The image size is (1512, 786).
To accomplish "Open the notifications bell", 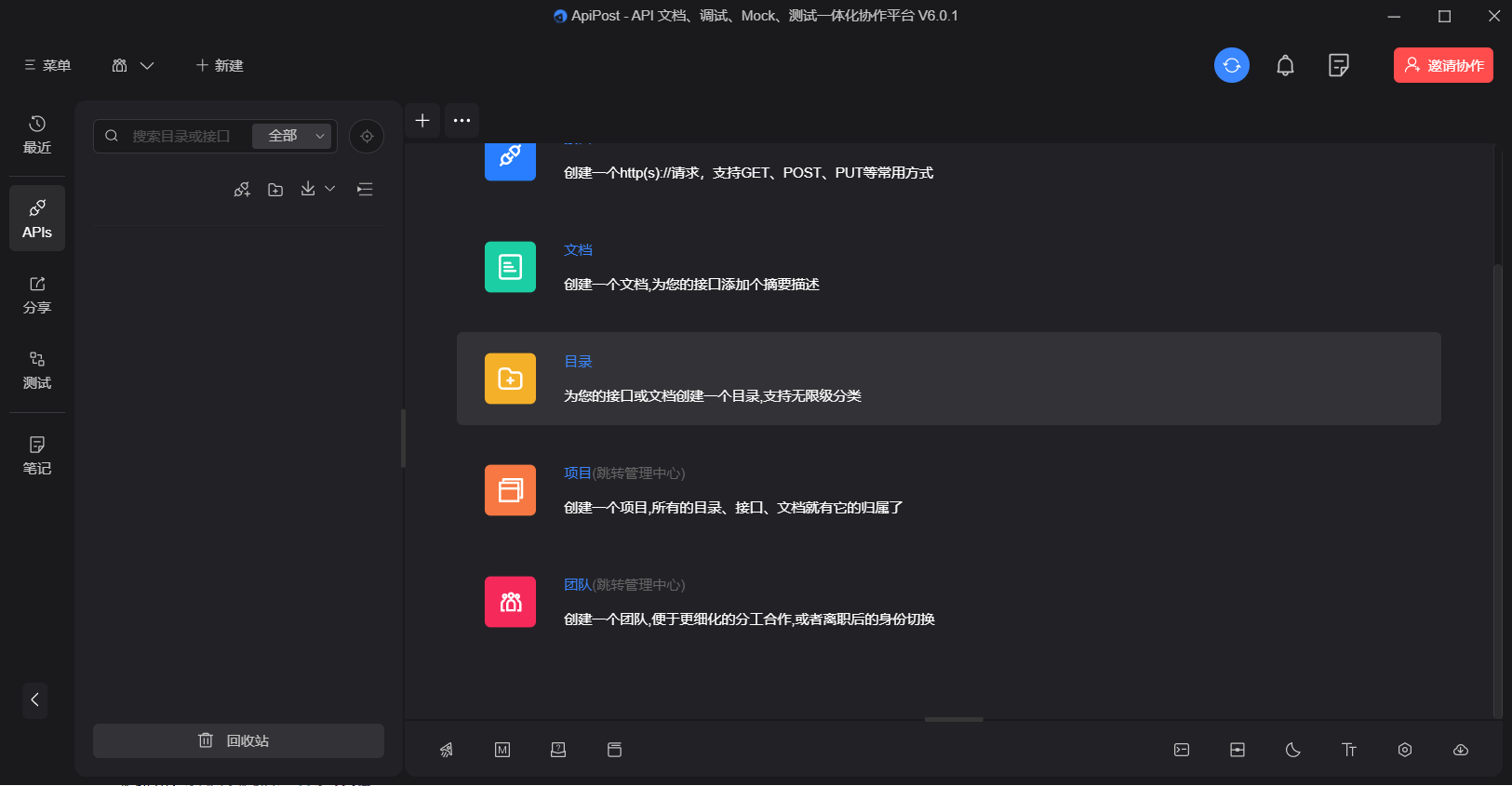I will click(1285, 65).
